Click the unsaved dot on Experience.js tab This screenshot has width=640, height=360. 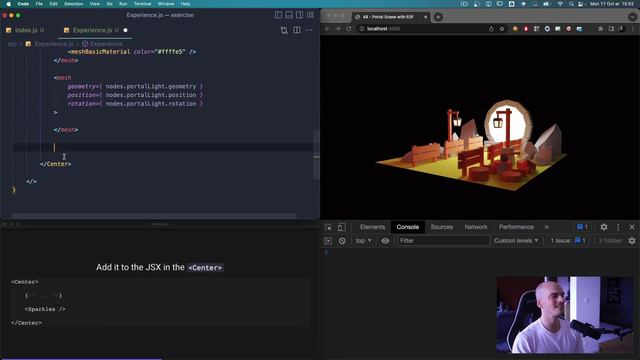click(125, 30)
